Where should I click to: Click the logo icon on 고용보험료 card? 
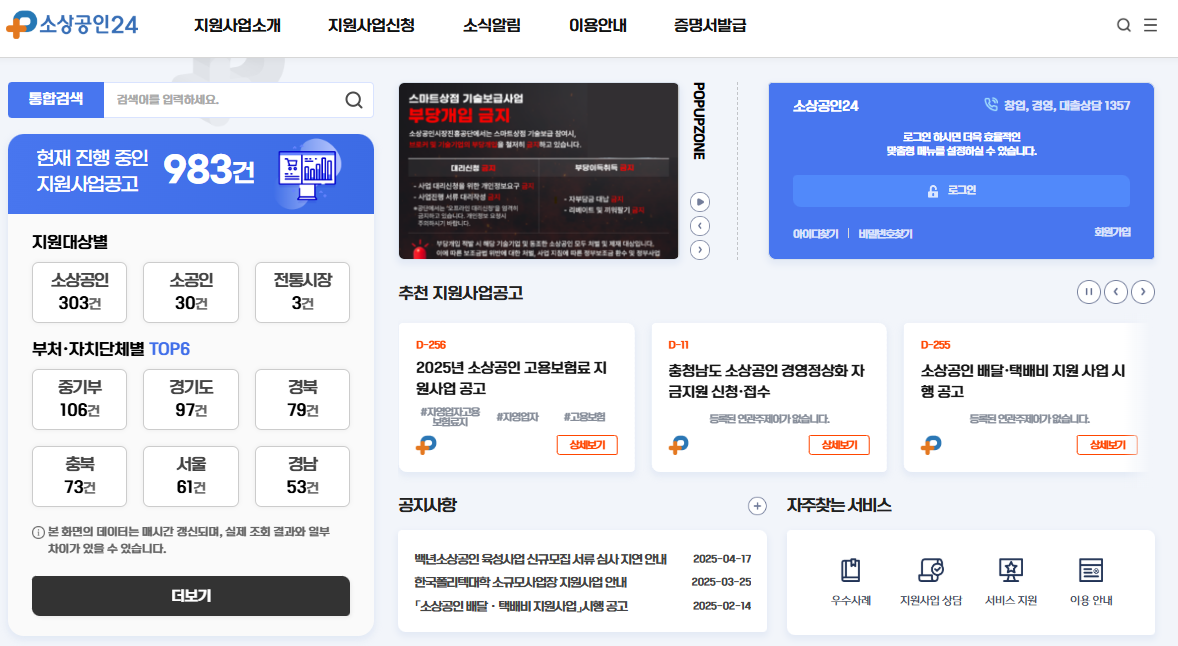426,445
